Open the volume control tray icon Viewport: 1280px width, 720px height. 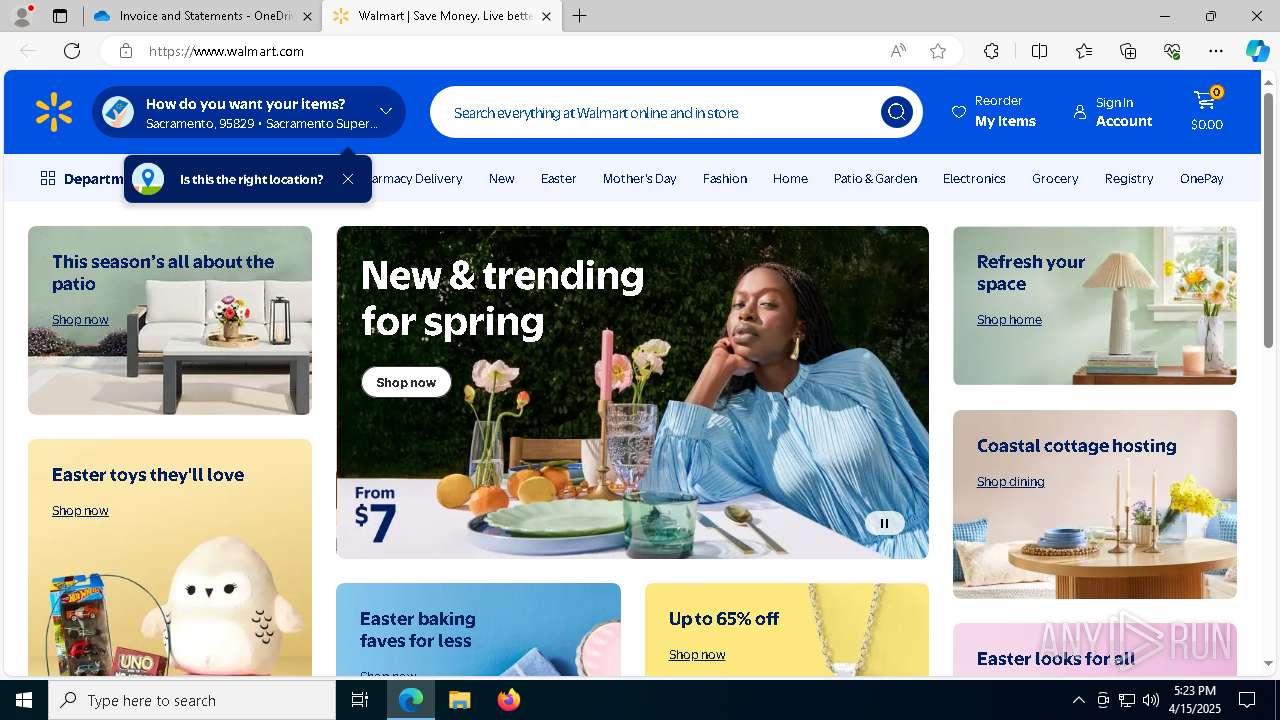point(1151,700)
